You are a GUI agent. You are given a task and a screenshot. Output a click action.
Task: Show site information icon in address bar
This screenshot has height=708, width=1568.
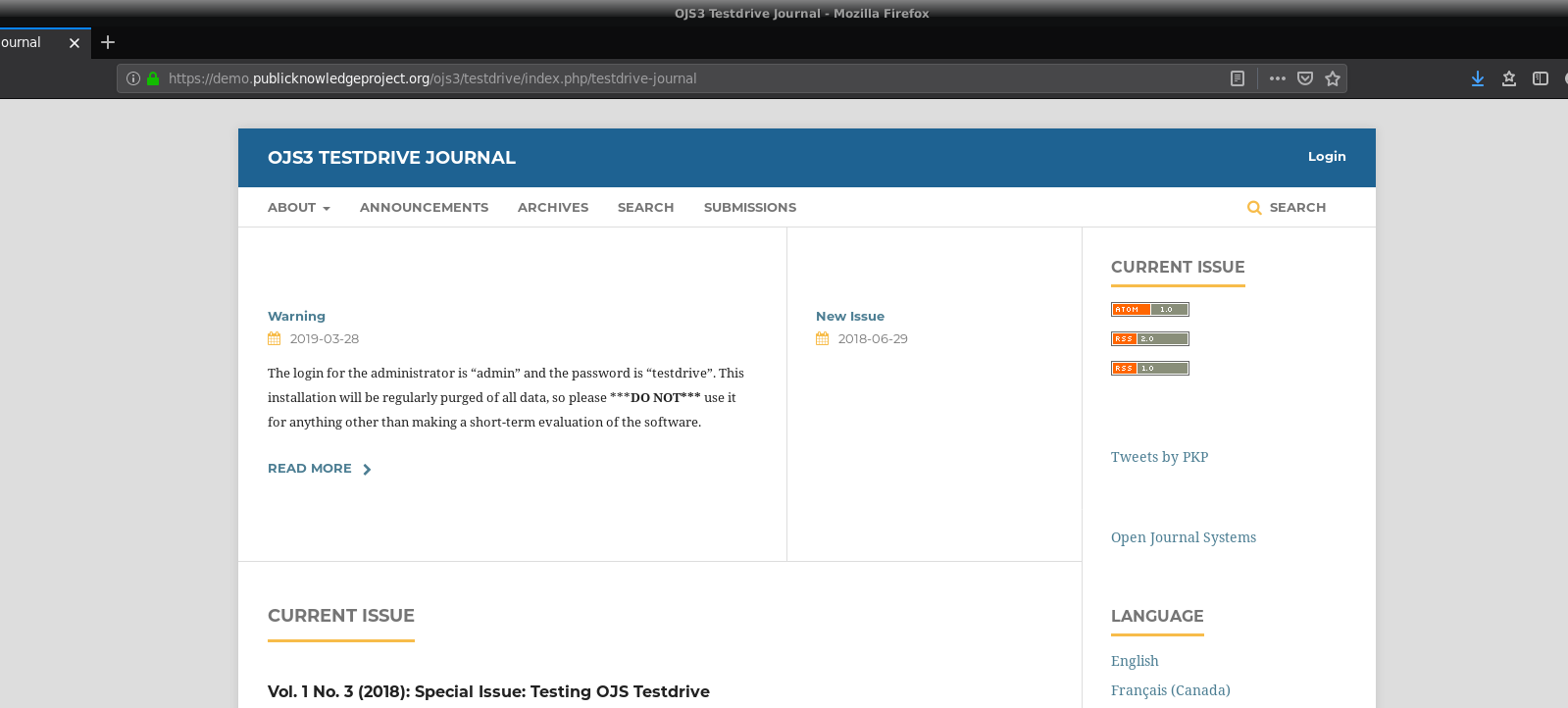[133, 78]
